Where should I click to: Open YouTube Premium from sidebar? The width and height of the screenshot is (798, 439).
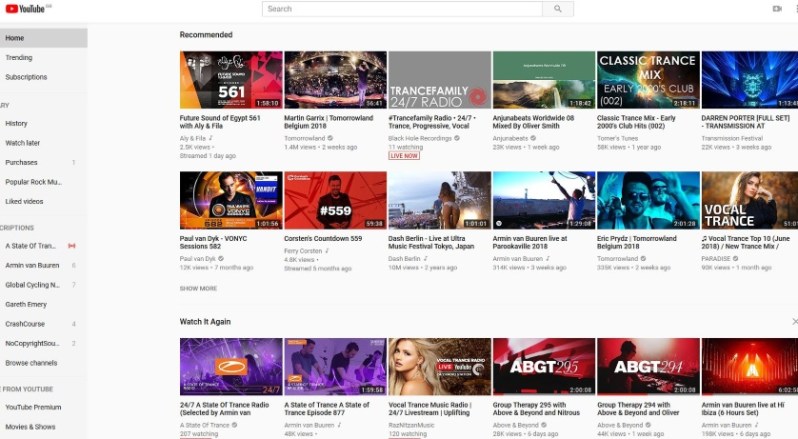pyautogui.click(x=33, y=407)
